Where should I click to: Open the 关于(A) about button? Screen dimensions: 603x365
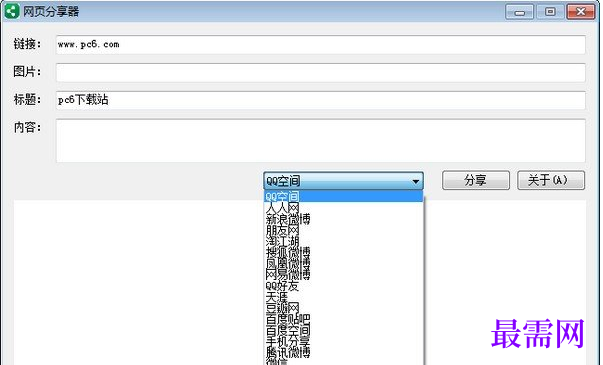click(x=551, y=180)
